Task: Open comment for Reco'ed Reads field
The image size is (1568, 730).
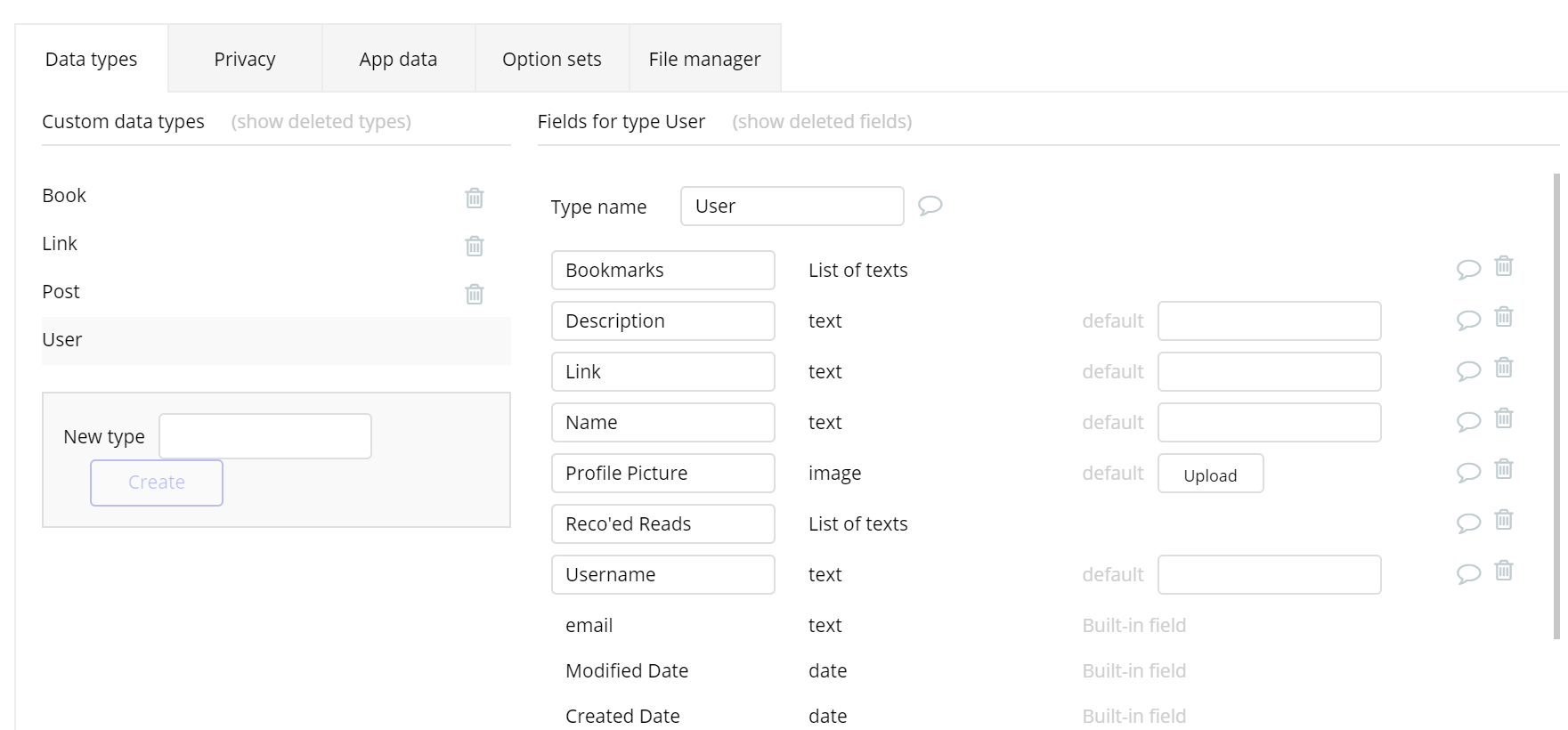Action: (1468, 523)
